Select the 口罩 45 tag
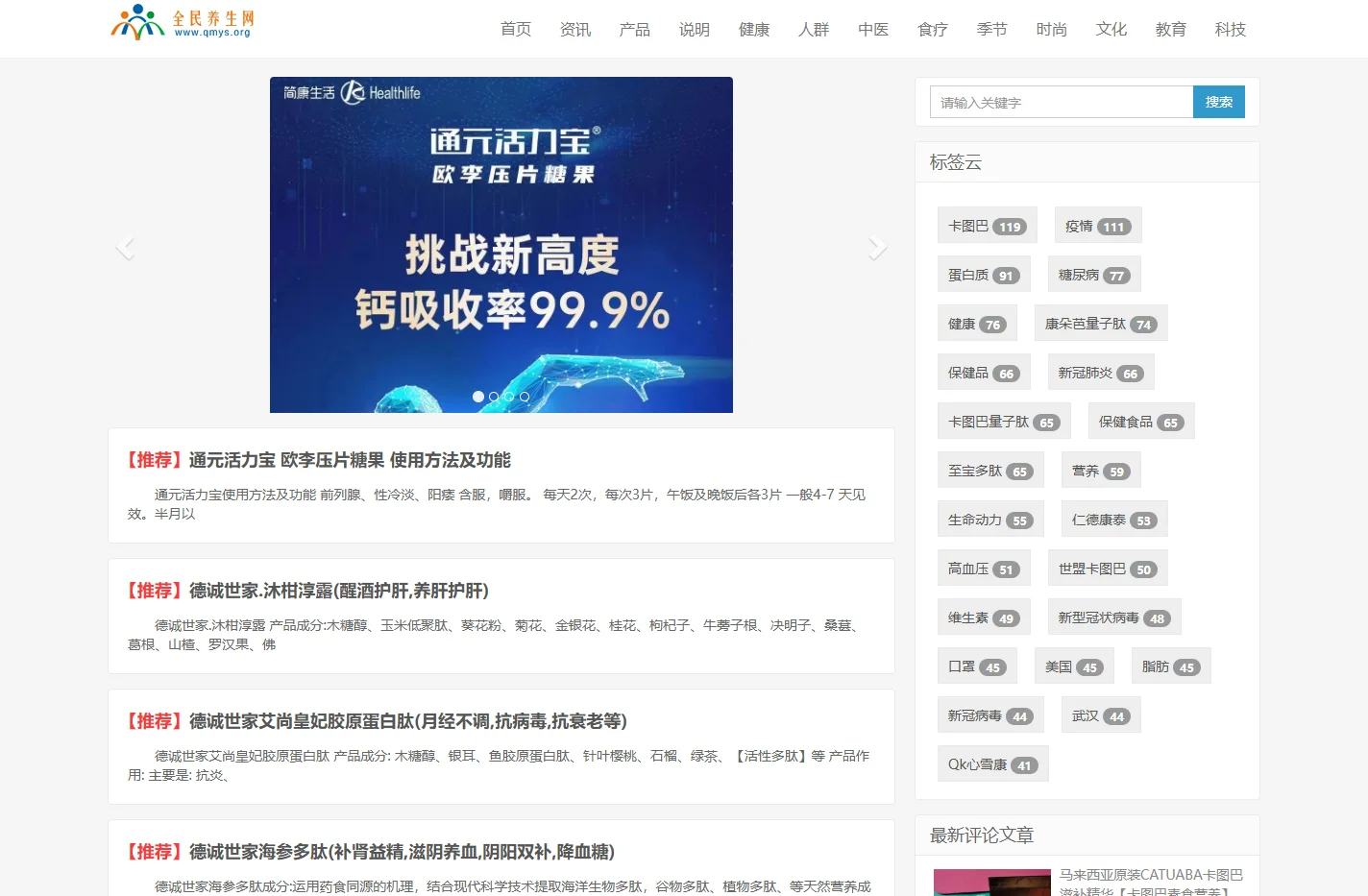 (x=977, y=666)
